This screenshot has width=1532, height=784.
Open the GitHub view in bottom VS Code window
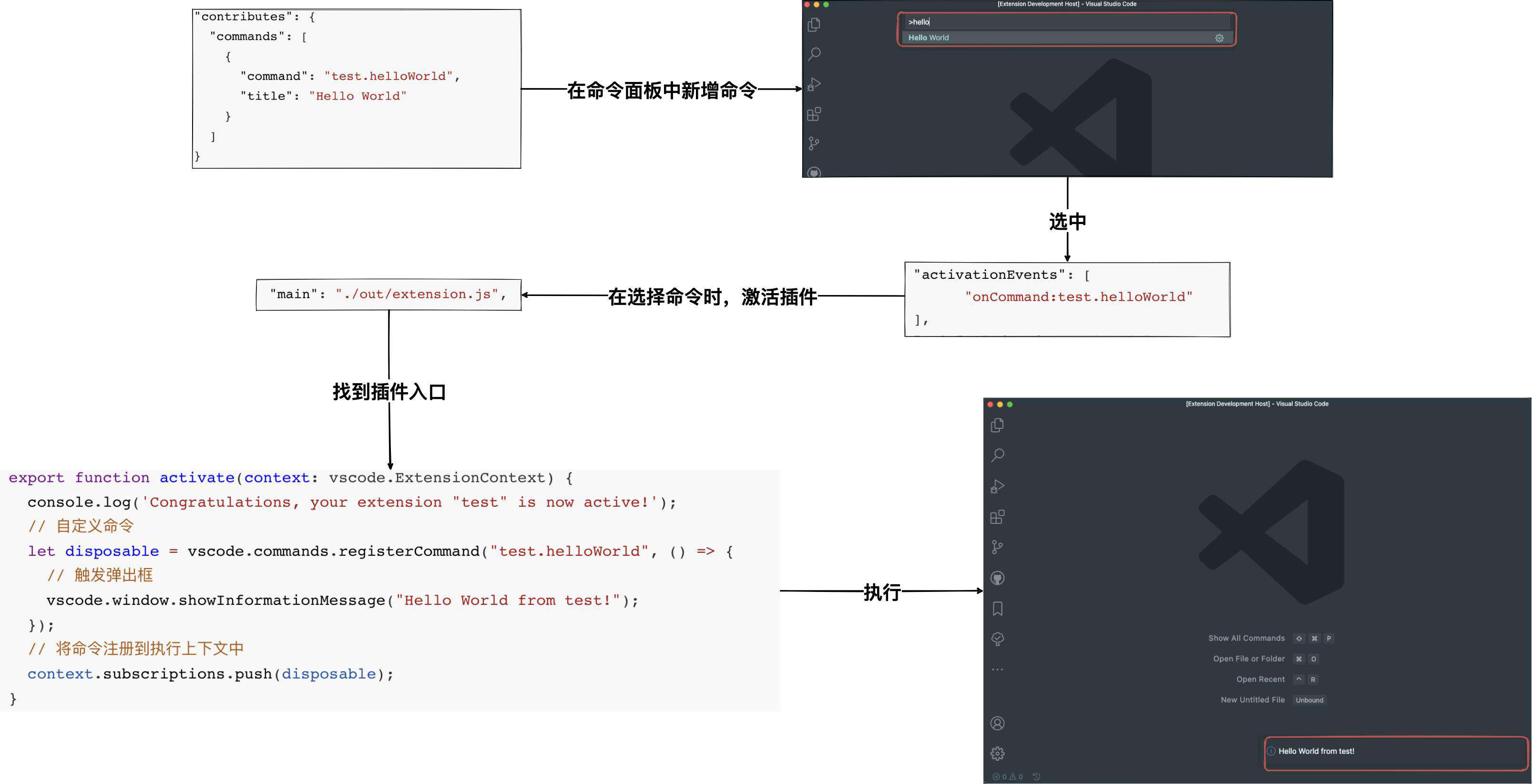point(997,578)
